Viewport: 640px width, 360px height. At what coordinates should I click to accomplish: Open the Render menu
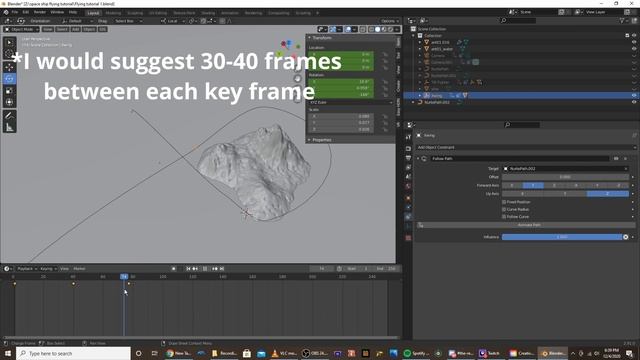coord(40,12)
